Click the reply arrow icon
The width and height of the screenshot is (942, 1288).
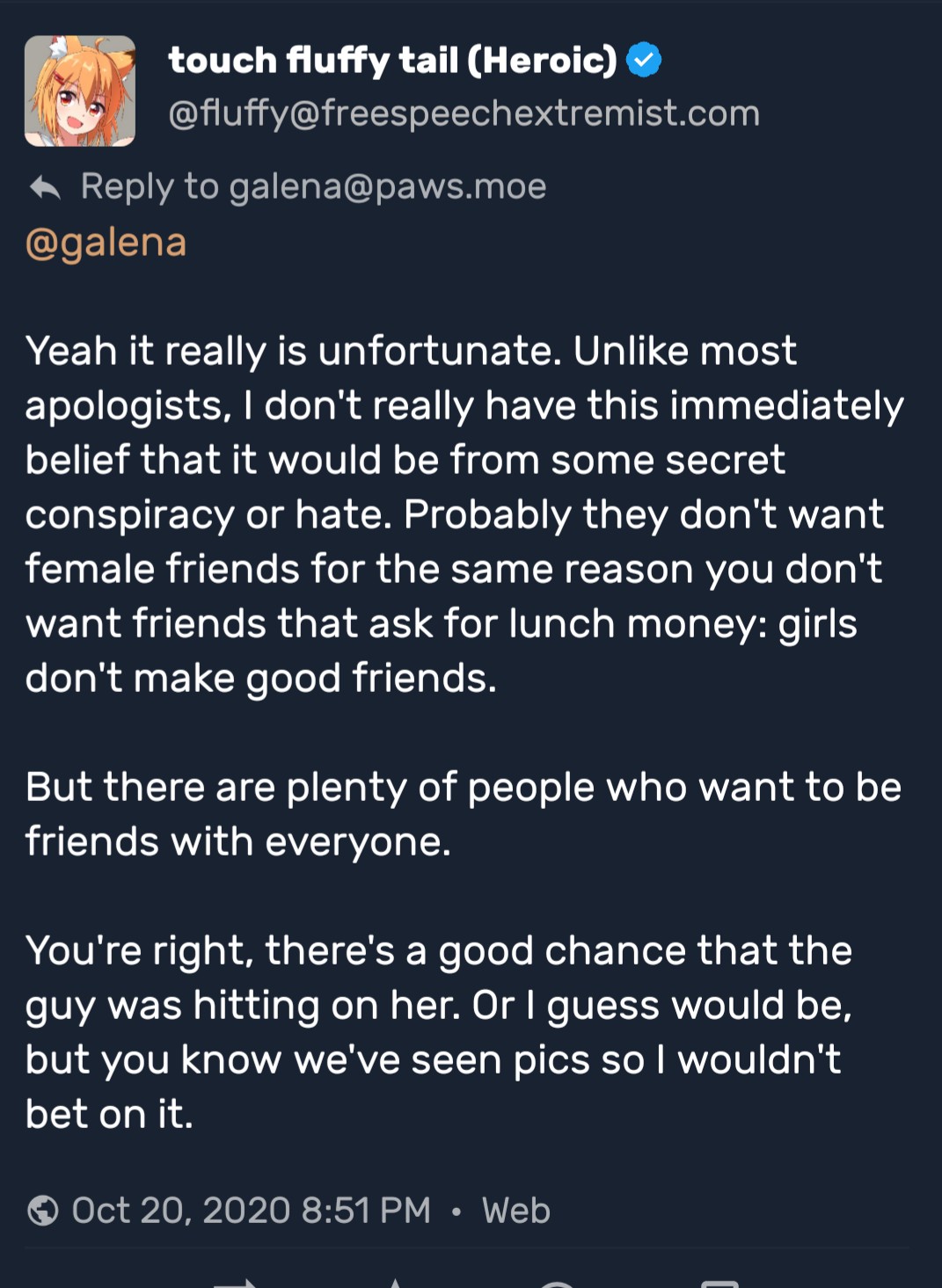click(x=45, y=187)
